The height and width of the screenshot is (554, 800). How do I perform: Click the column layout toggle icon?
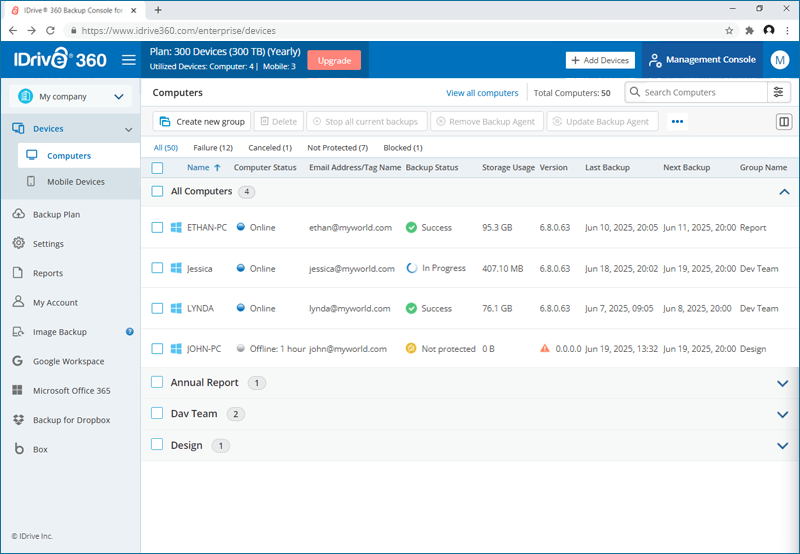coord(784,122)
